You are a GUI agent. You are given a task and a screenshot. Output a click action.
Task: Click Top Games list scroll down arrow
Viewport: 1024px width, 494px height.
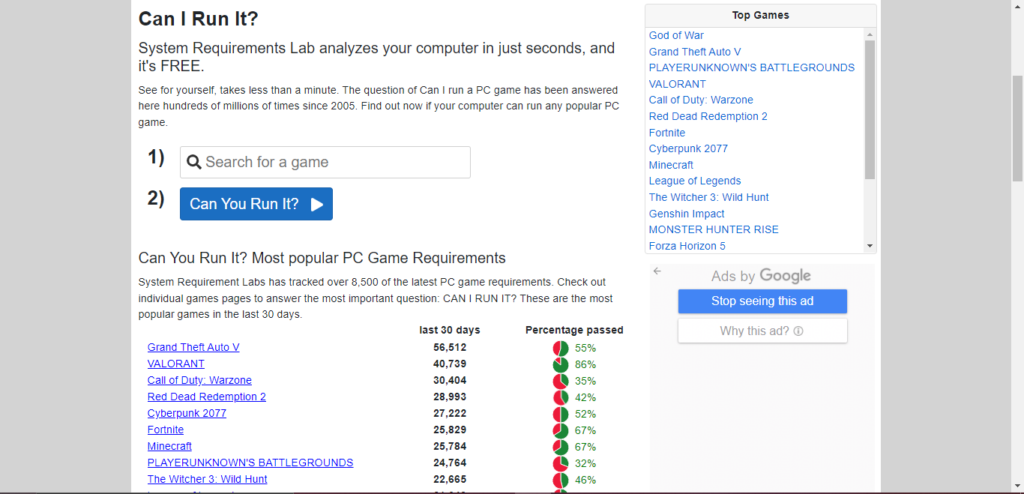(869, 246)
